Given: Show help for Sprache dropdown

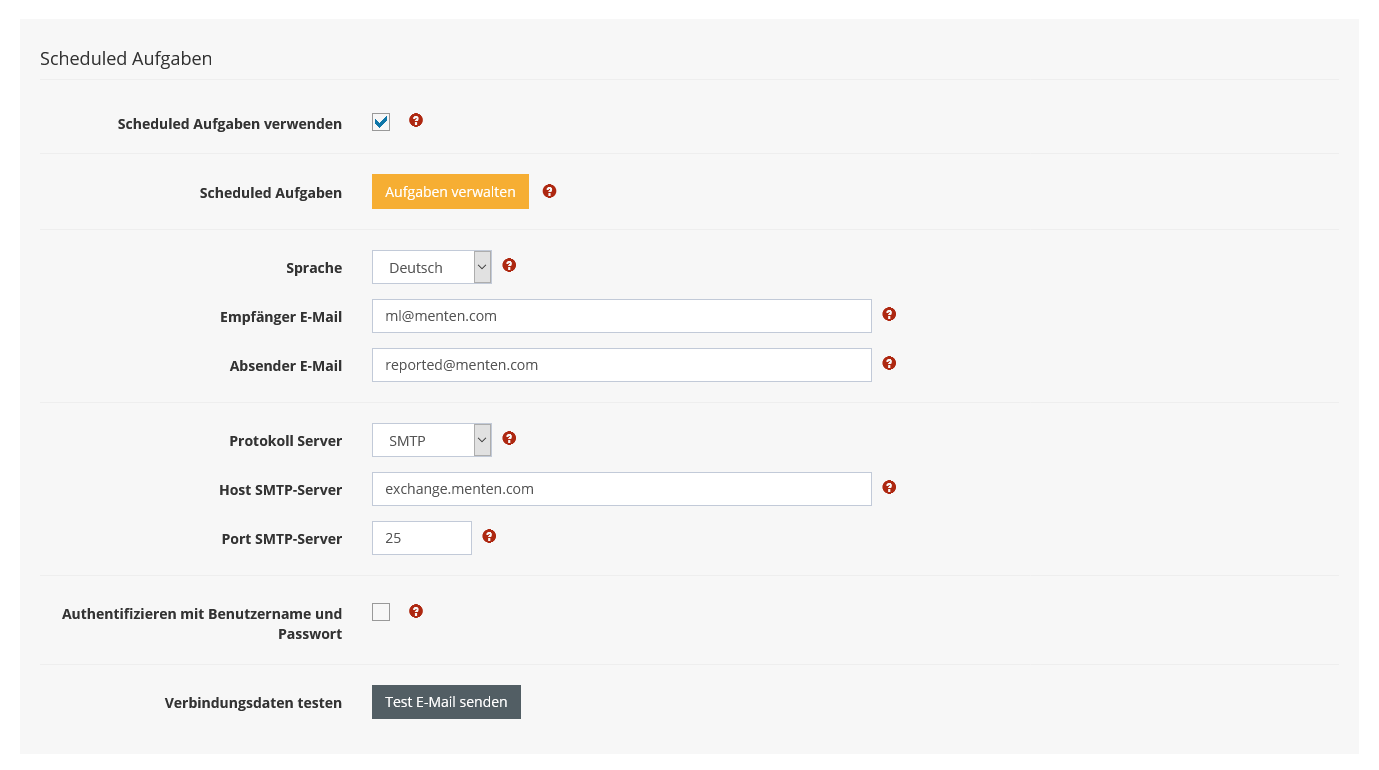Looking at the screenshot, I should click(509, 265).
